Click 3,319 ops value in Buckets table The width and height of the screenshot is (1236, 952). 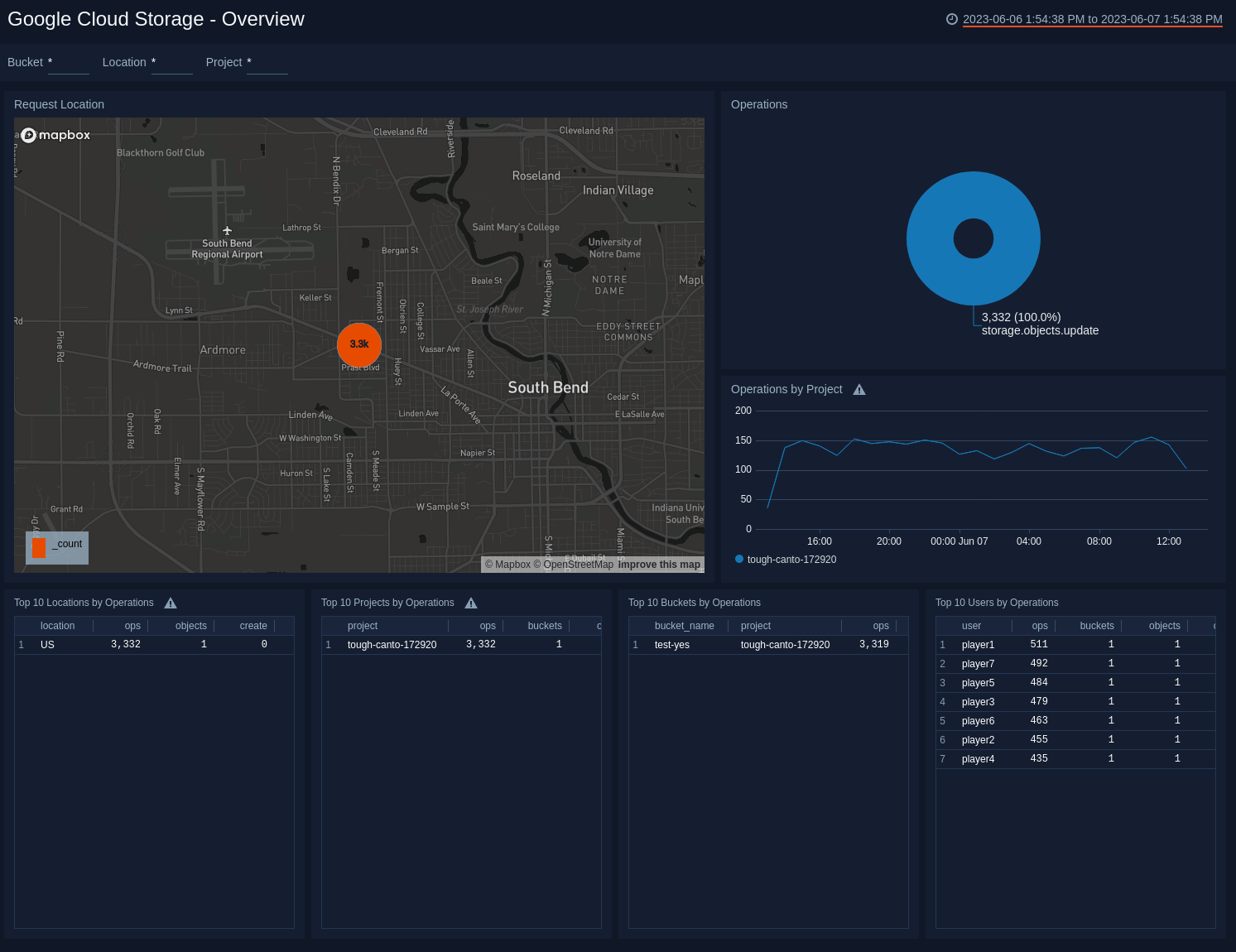pyautogui.click(x=874, y=645)
